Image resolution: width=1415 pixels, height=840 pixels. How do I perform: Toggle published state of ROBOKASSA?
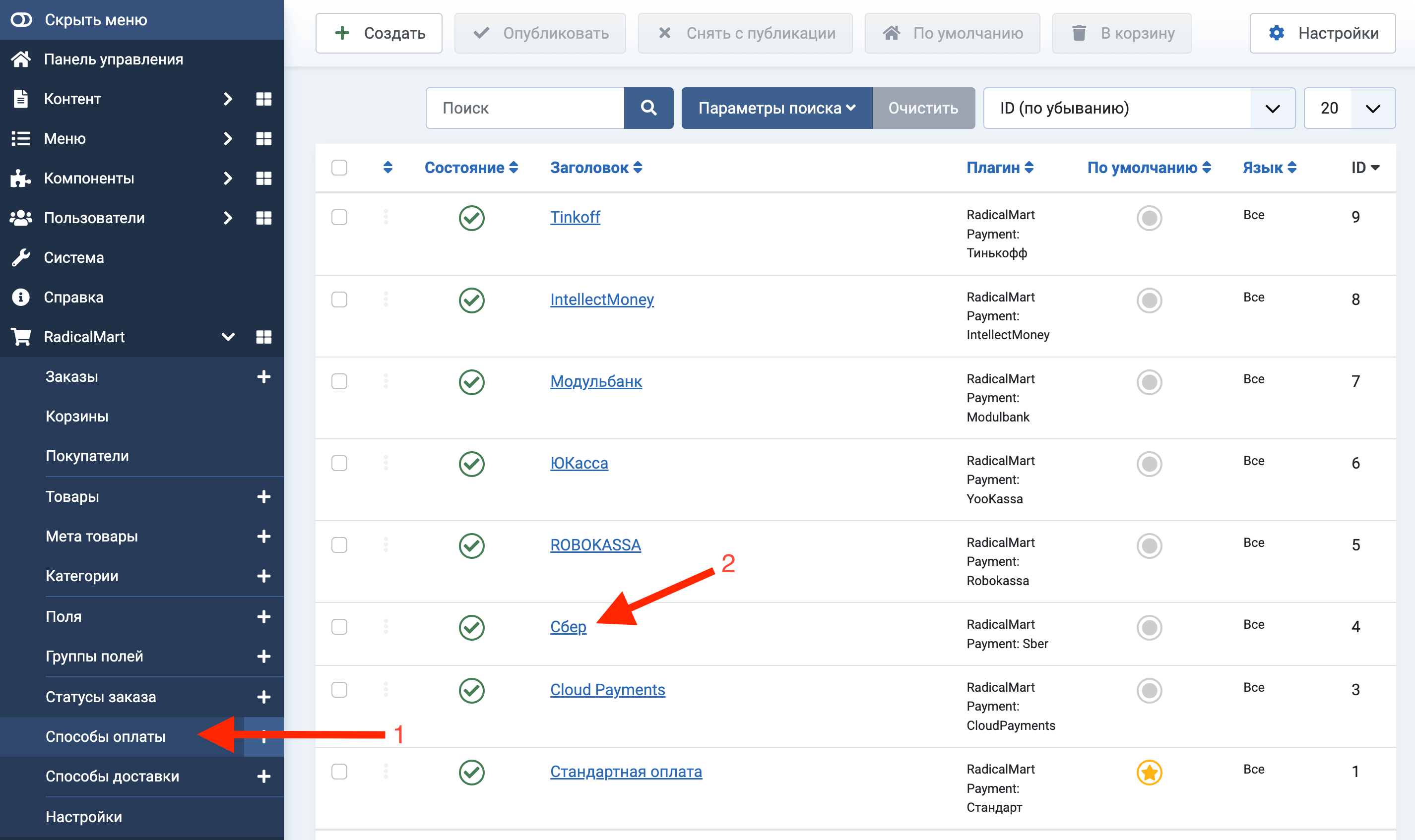(471, 545)
